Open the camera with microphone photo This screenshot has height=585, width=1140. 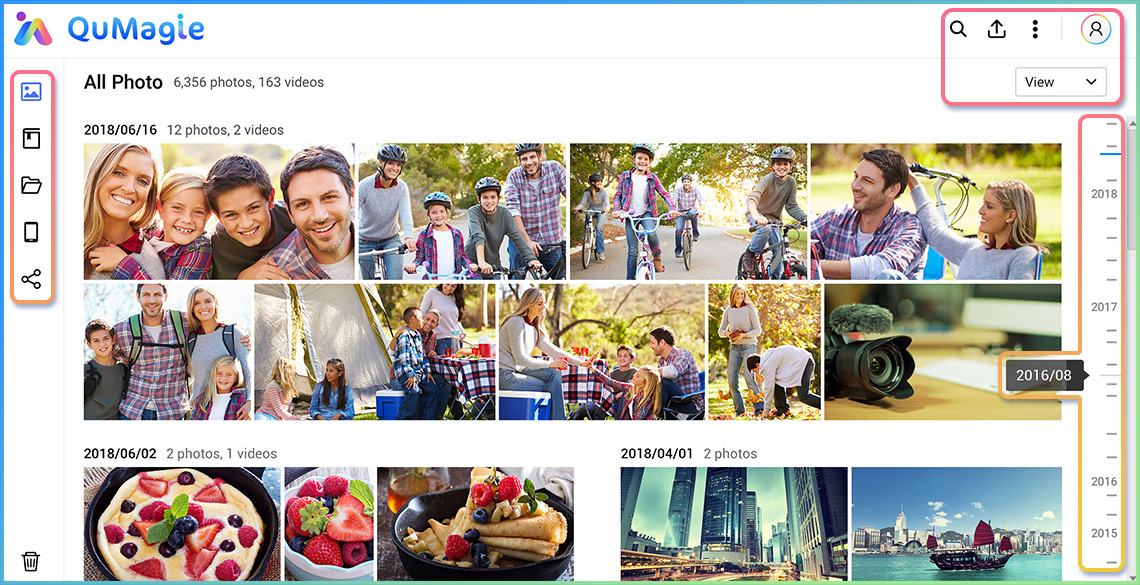(942, 351)
